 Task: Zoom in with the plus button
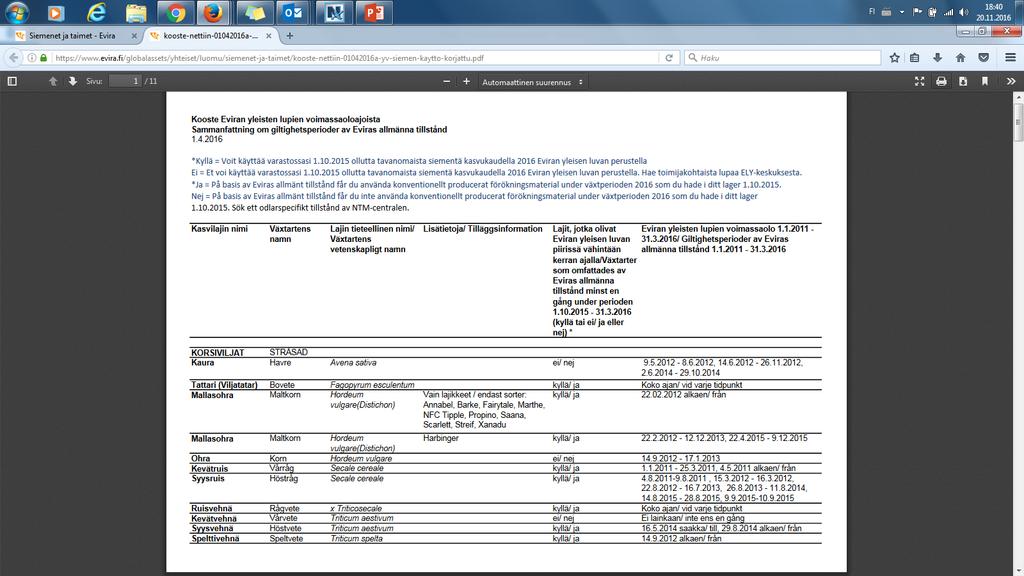(x=466, y=82)
